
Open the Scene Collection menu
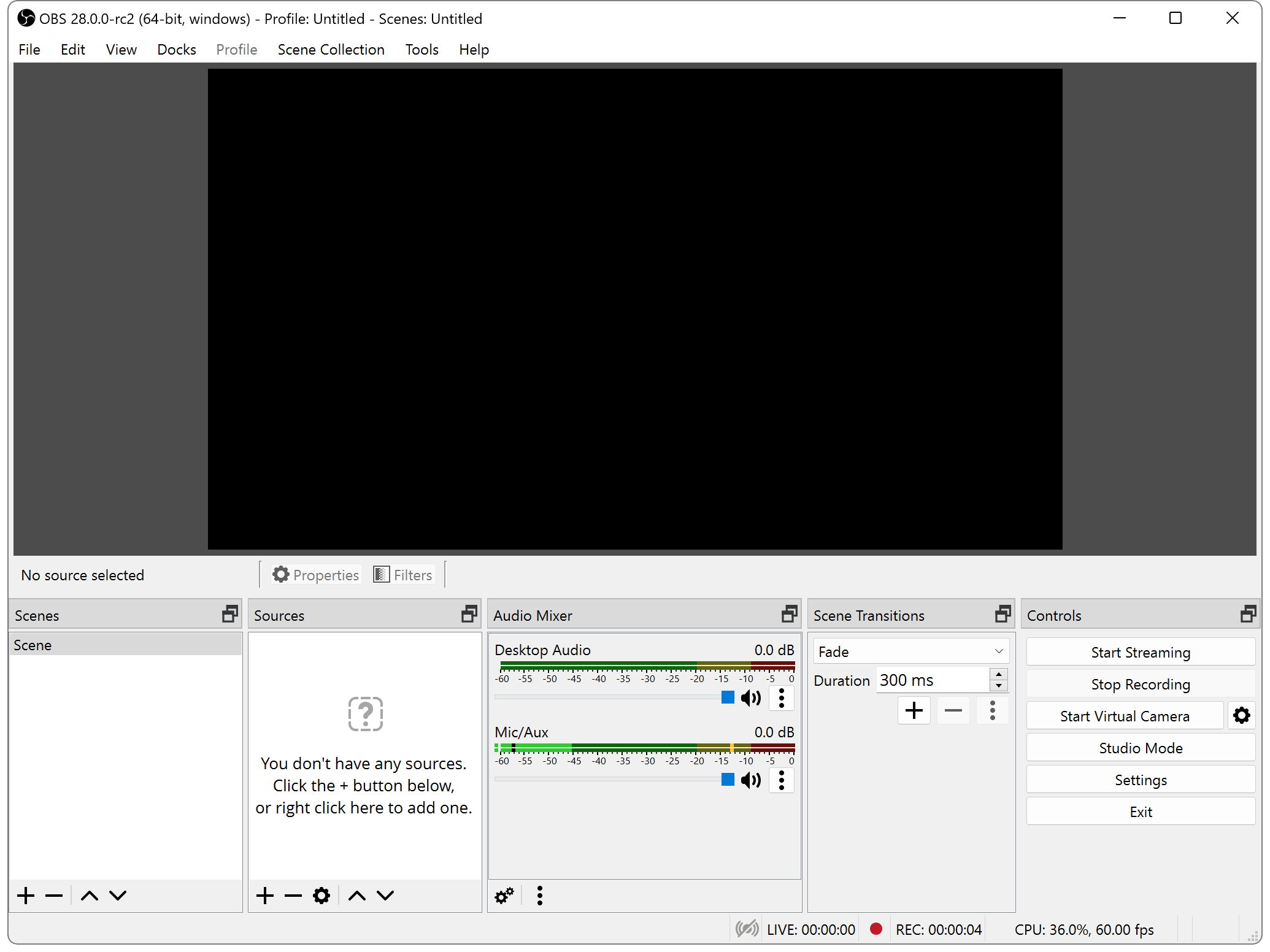[331, 49]
